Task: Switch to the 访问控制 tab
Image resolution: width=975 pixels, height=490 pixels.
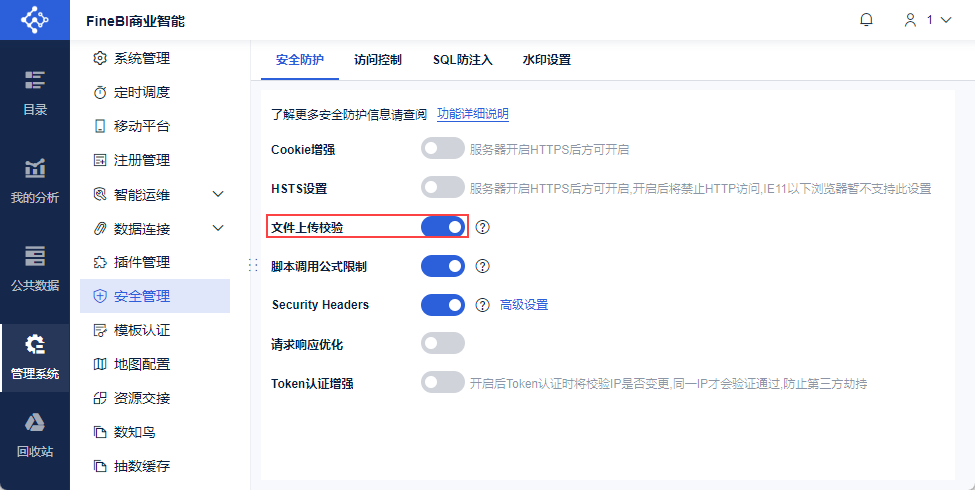Action: (x=378, y=60)
